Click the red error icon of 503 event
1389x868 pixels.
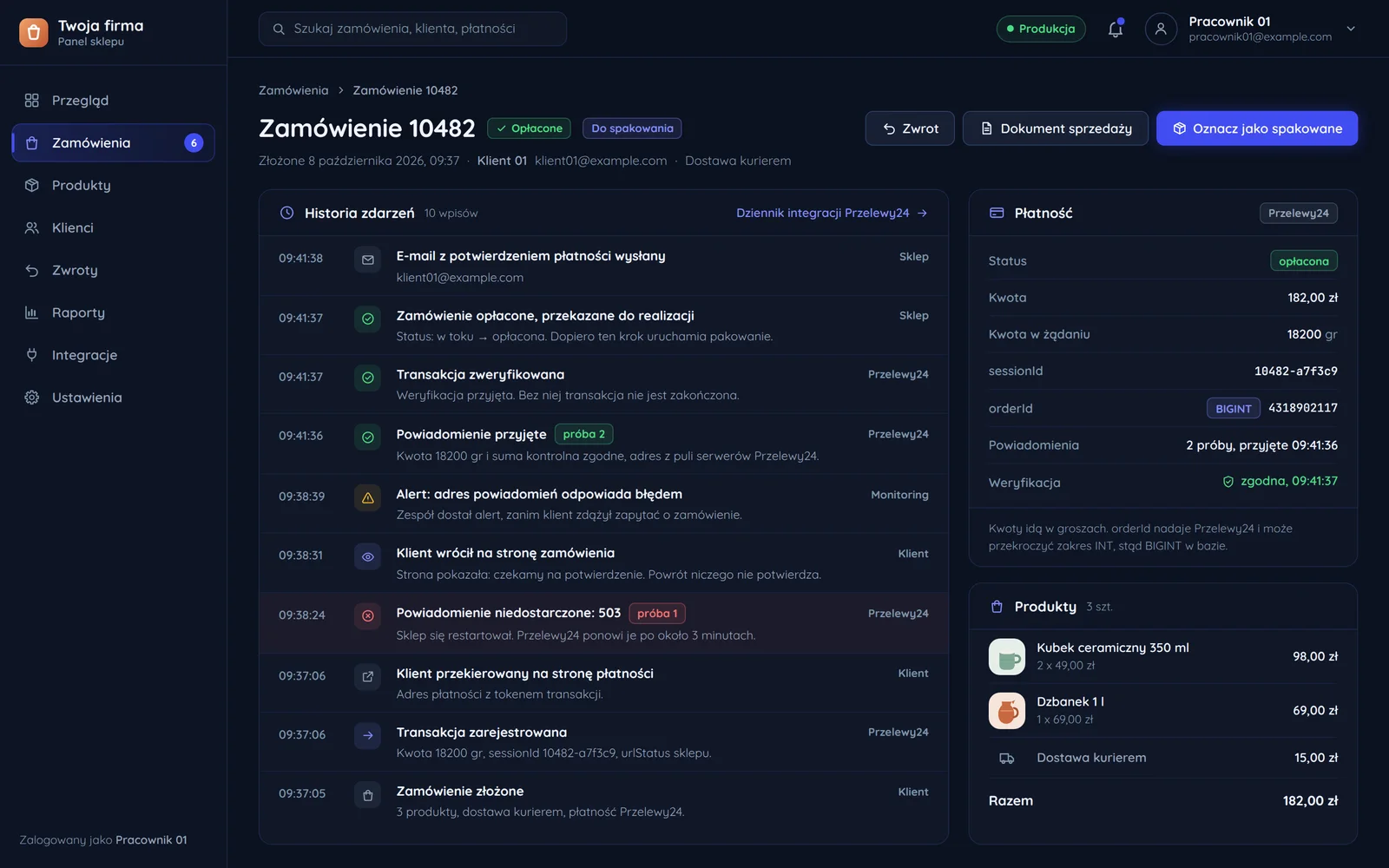tap(368, 615)
